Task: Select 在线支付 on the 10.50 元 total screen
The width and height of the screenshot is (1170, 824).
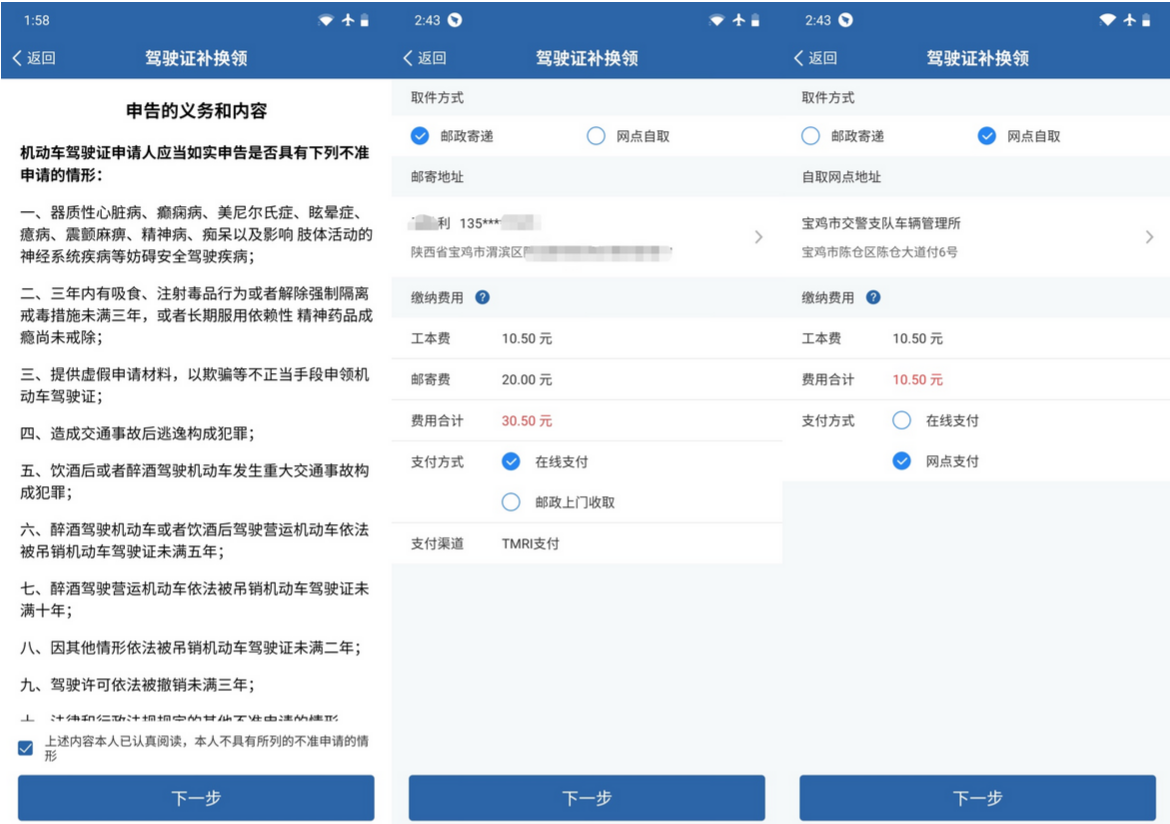Action: pyautogui.click(x=902, y=420)
